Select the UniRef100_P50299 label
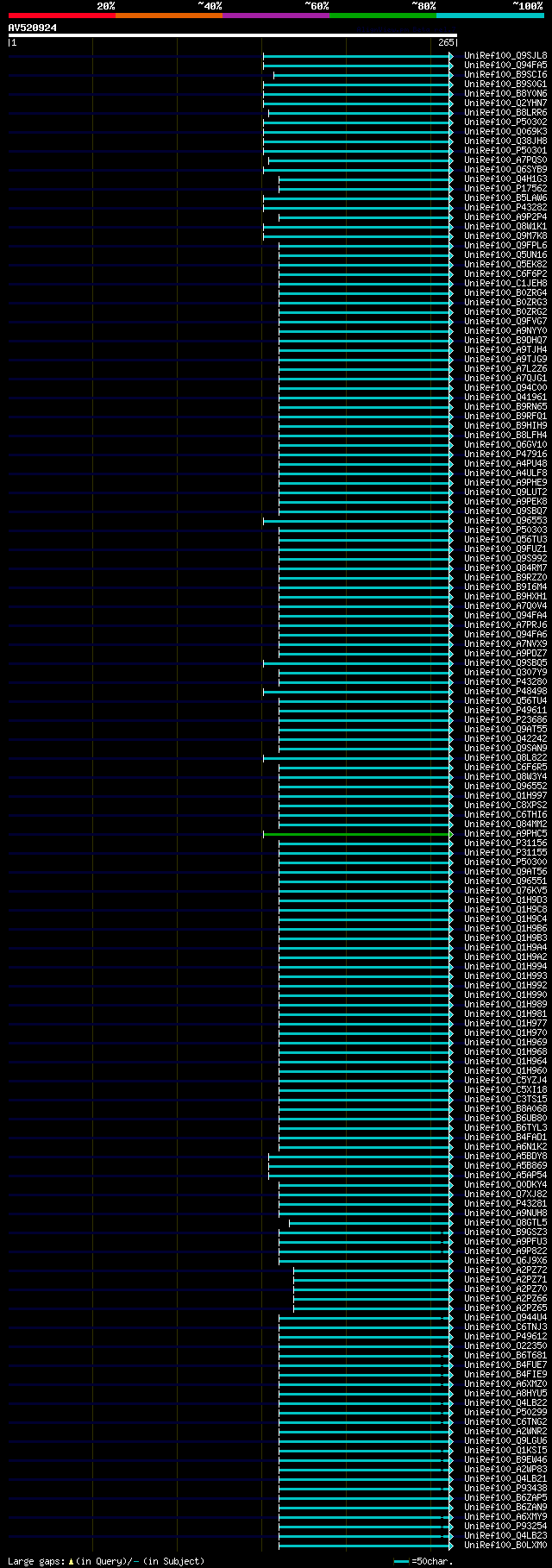552x1568 pixels. pyautogui.click(x=505, y=1413)
